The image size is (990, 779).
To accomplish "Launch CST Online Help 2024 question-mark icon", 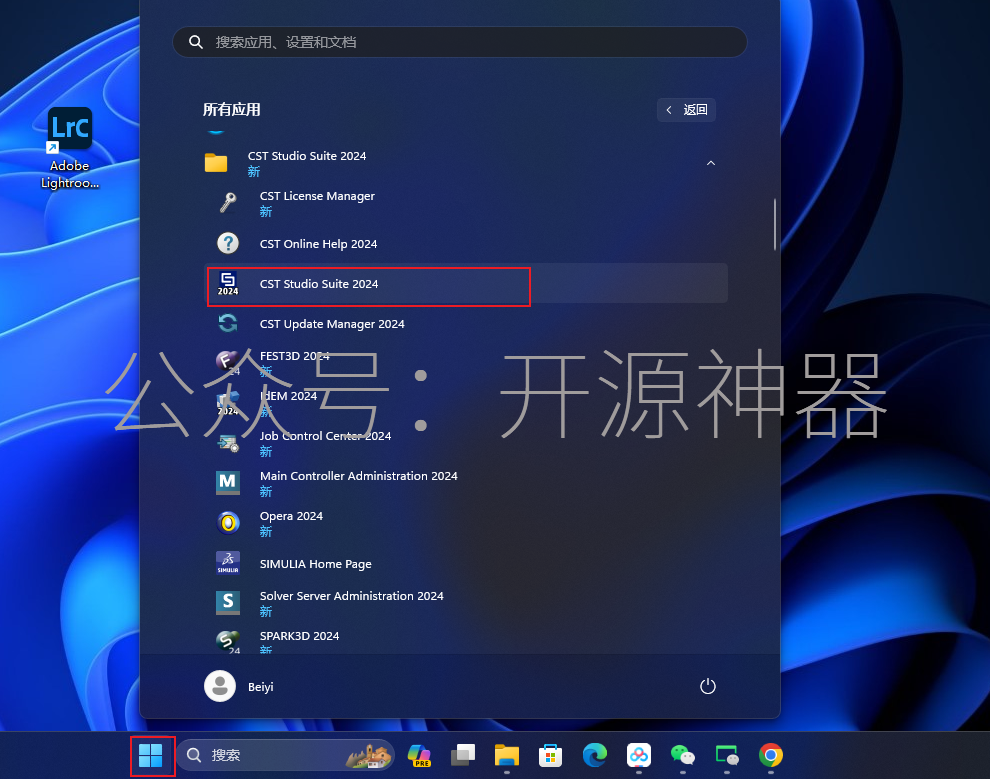I will pyautogui.click(x=228, y=243).
